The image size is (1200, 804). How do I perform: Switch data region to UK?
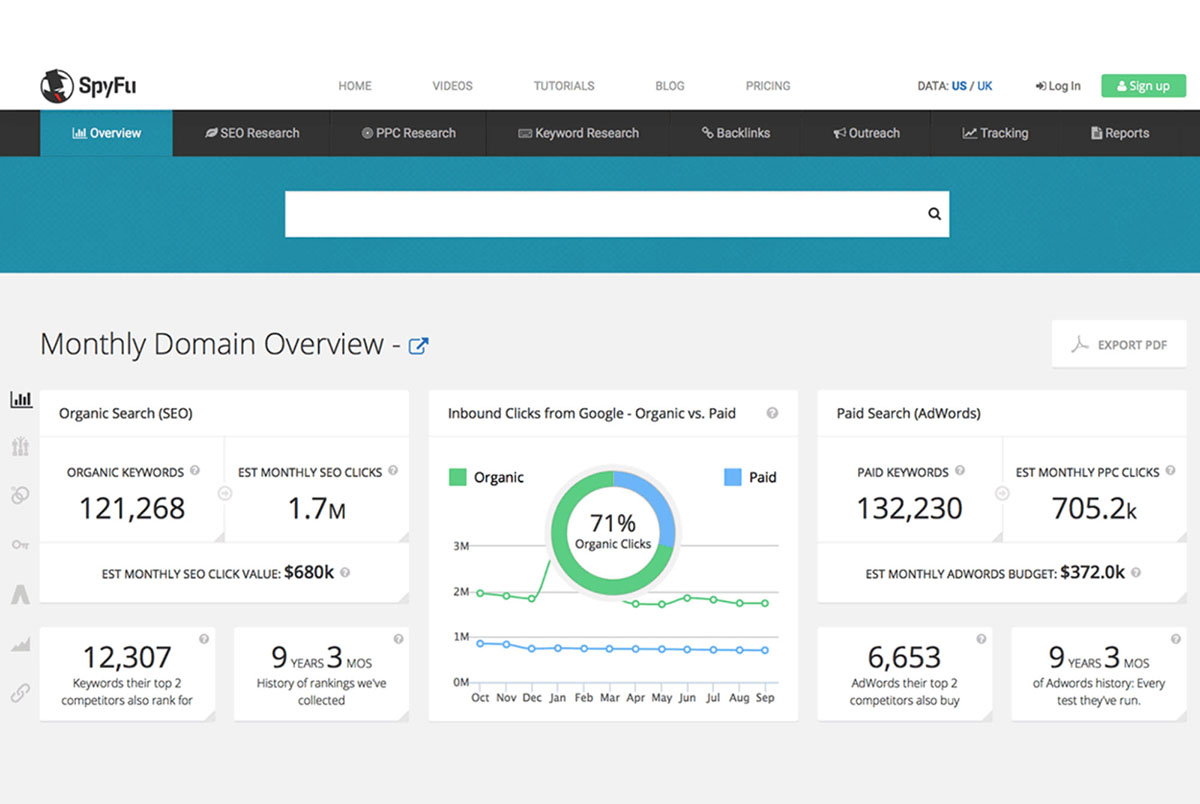click(985, 86)
